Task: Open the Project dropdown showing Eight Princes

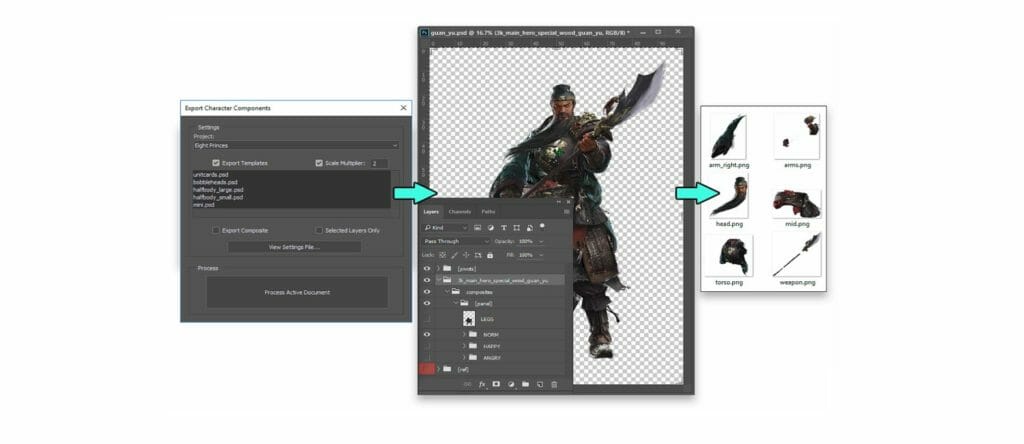Action: click(296, 145)
